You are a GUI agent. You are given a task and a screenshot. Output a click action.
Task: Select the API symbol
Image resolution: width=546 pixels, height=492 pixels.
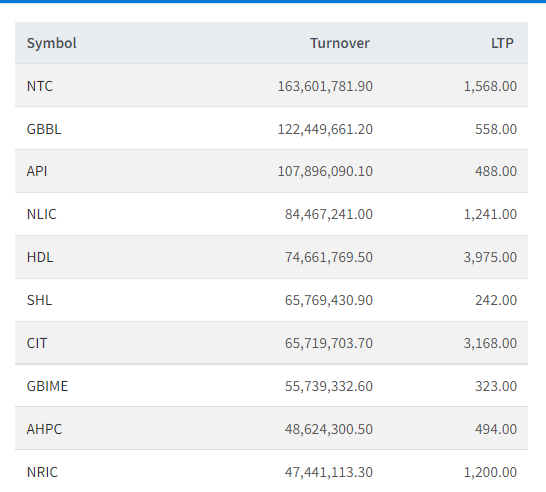pyautogui.click(x=37, y=171)
